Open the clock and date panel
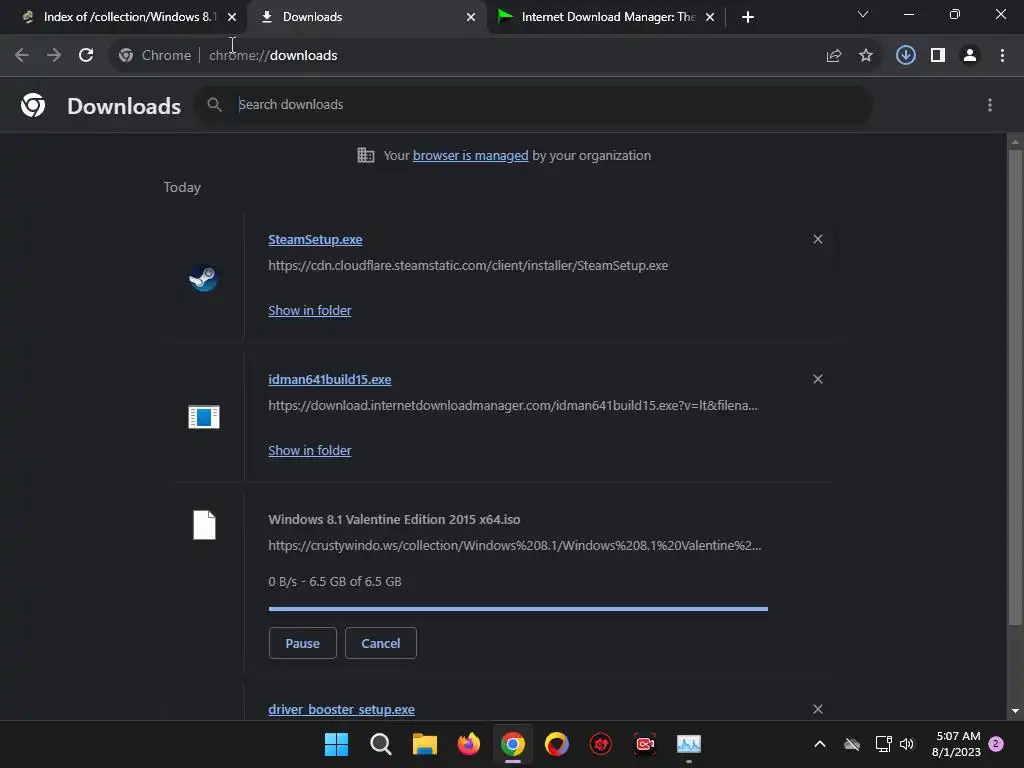The height and width of the screenshot is (768, 1024). click(956, 744)
